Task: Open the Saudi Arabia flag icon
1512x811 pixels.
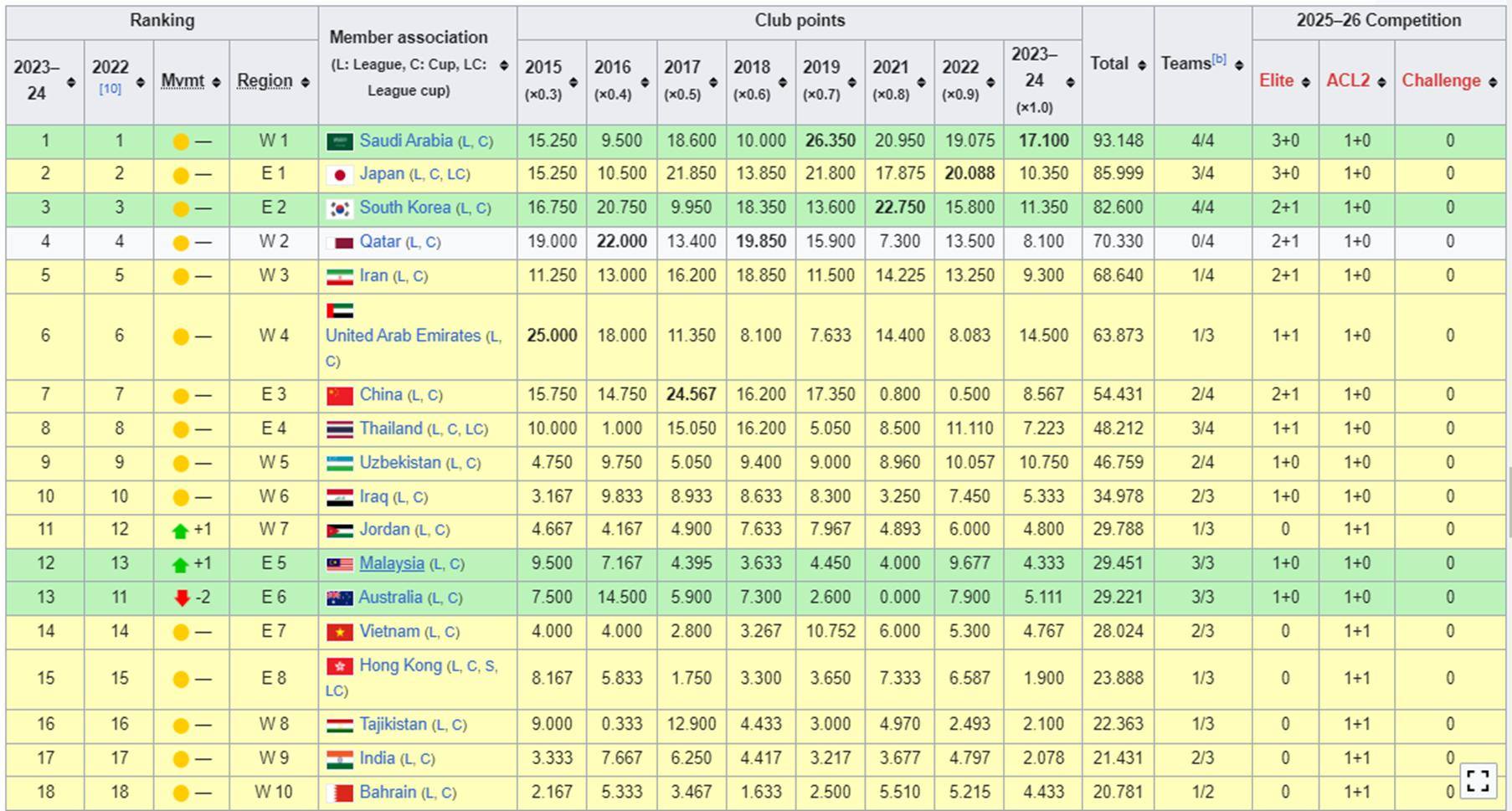Action: (339, 141)
